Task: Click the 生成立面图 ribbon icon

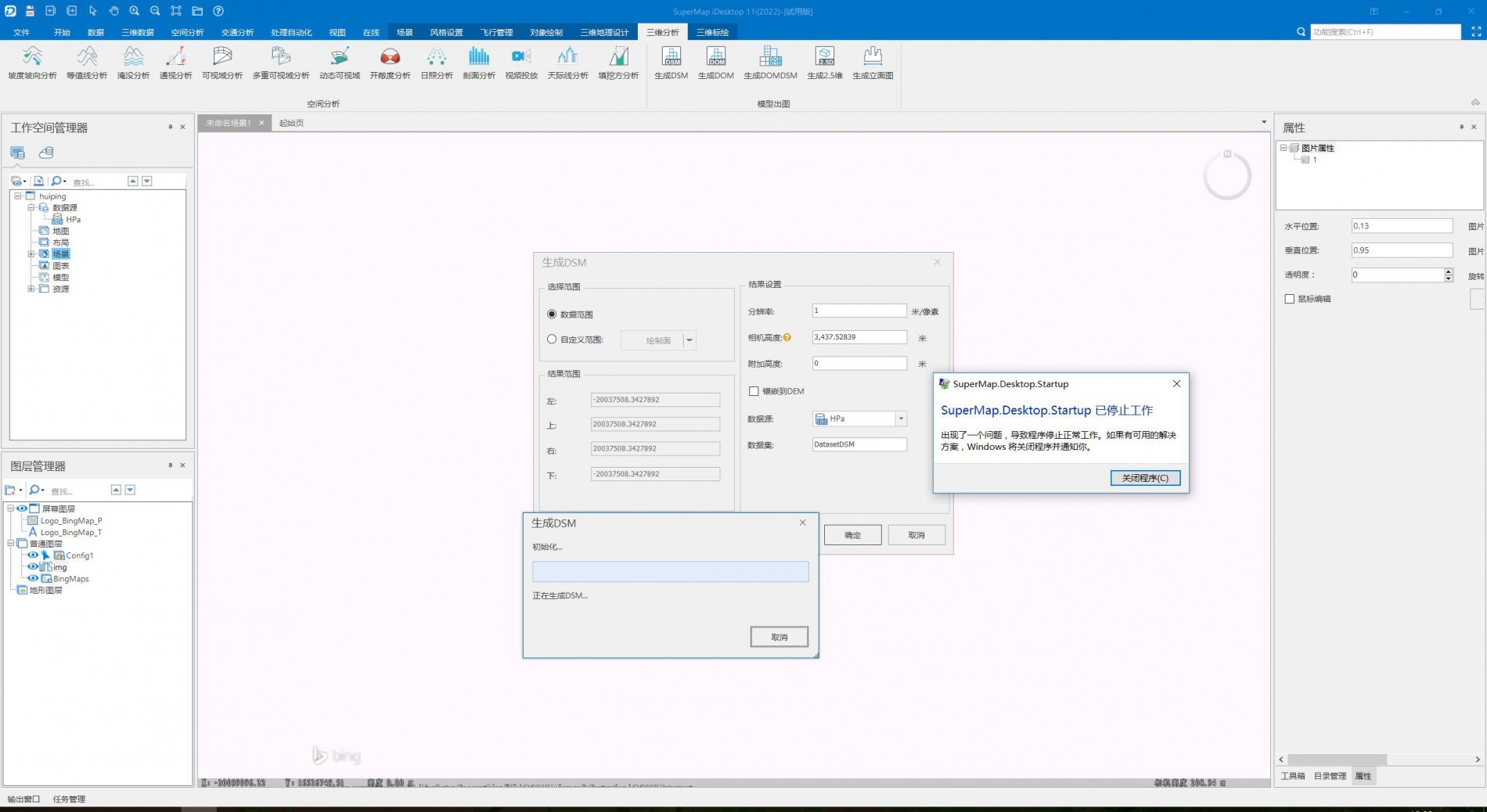Action: coord(873,63)
